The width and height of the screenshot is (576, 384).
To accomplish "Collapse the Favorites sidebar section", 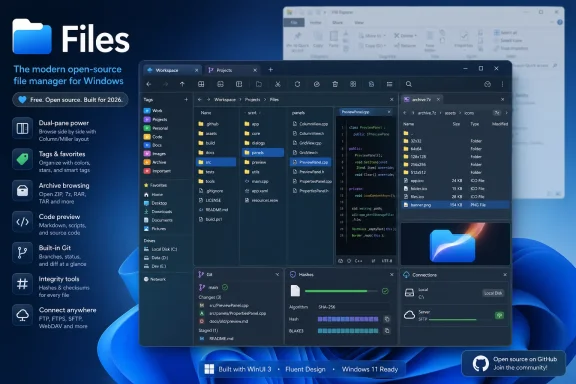I will tap(156, 185).
